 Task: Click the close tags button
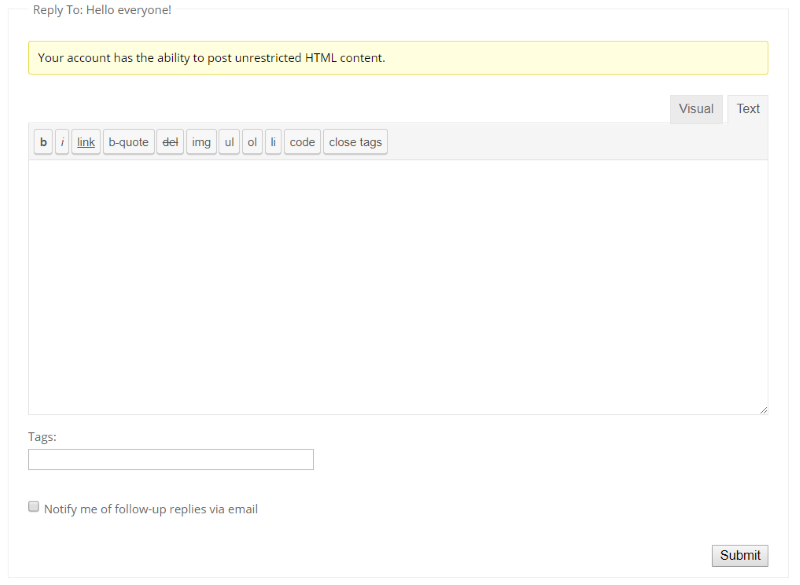[355, 142]
